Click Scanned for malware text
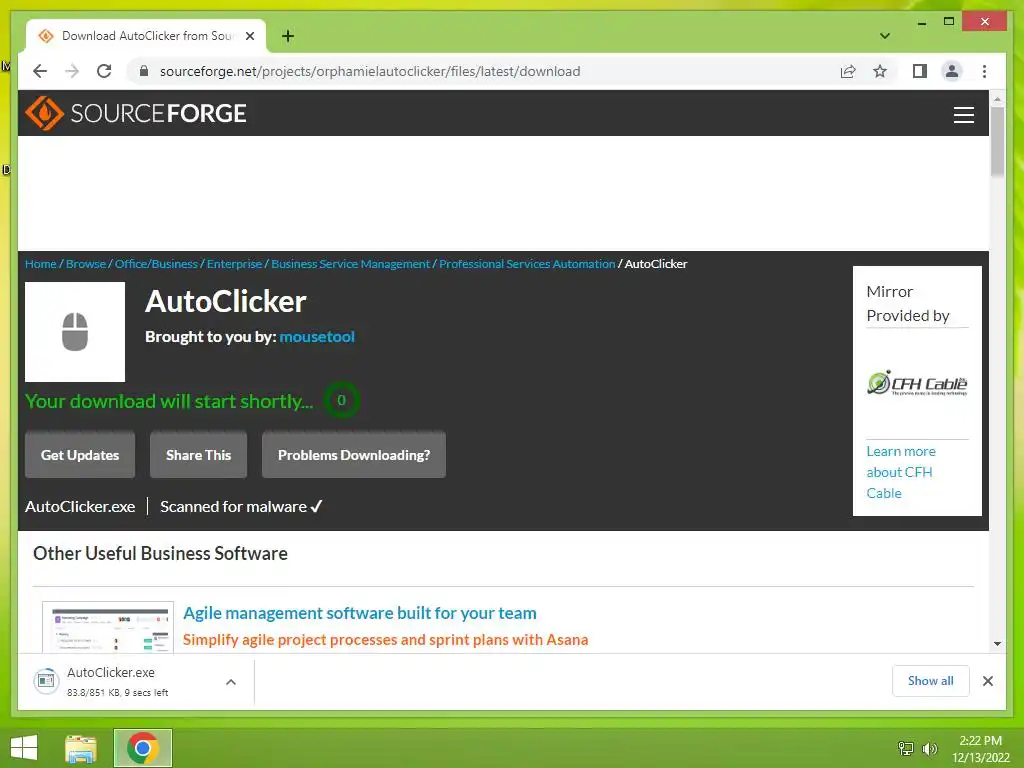The image size is (1024, 768). (242, 506)
